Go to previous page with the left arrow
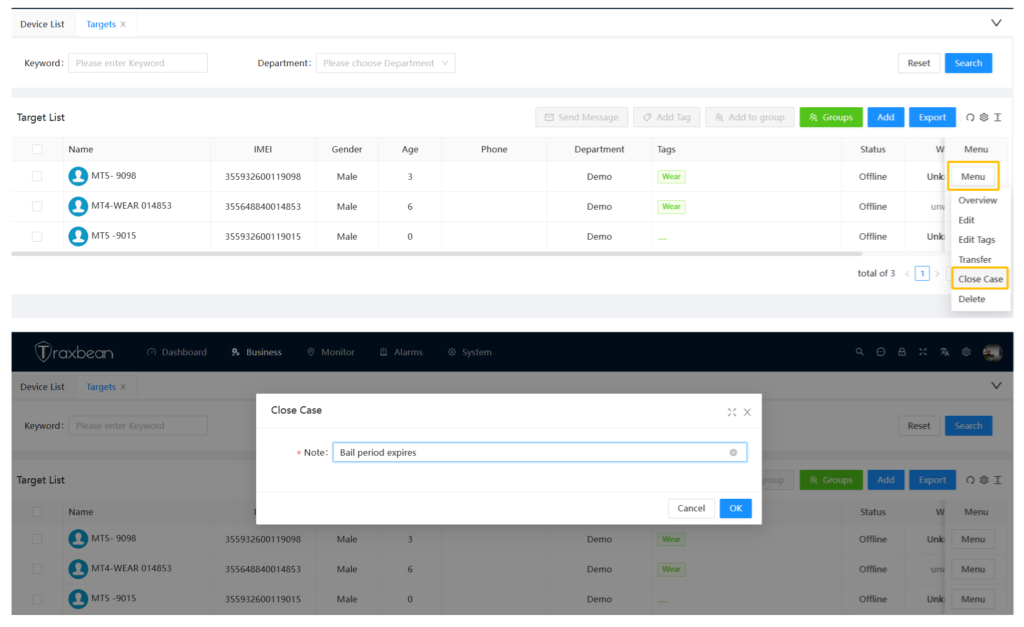 907,274
